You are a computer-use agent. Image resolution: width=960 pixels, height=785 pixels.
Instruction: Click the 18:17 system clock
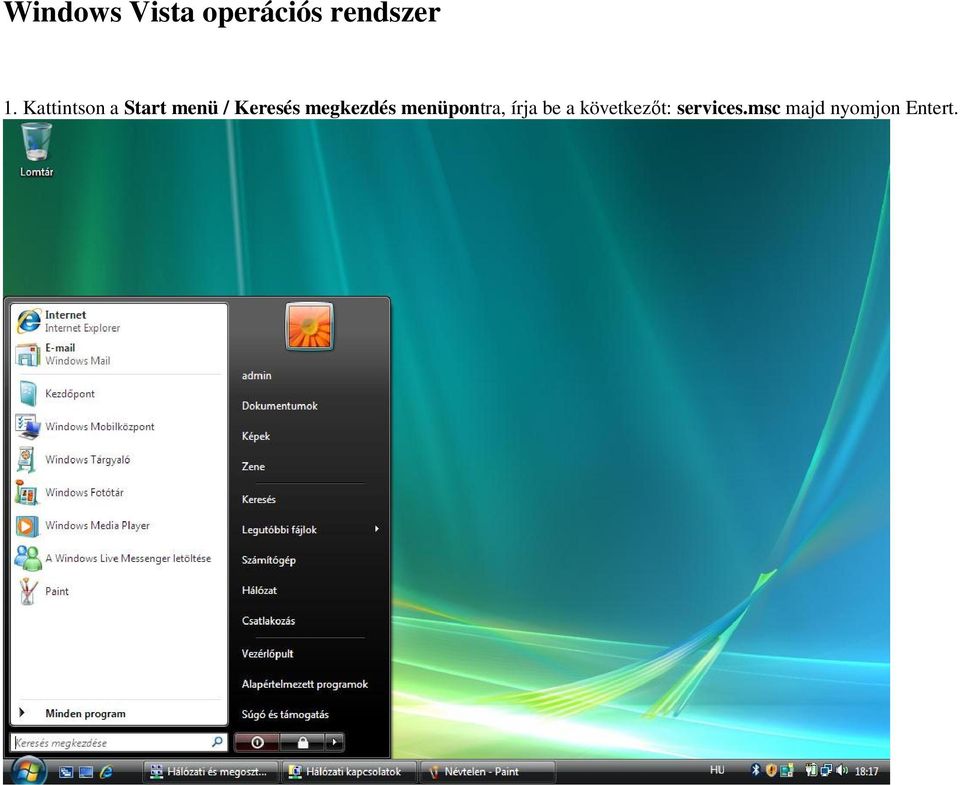866,772
